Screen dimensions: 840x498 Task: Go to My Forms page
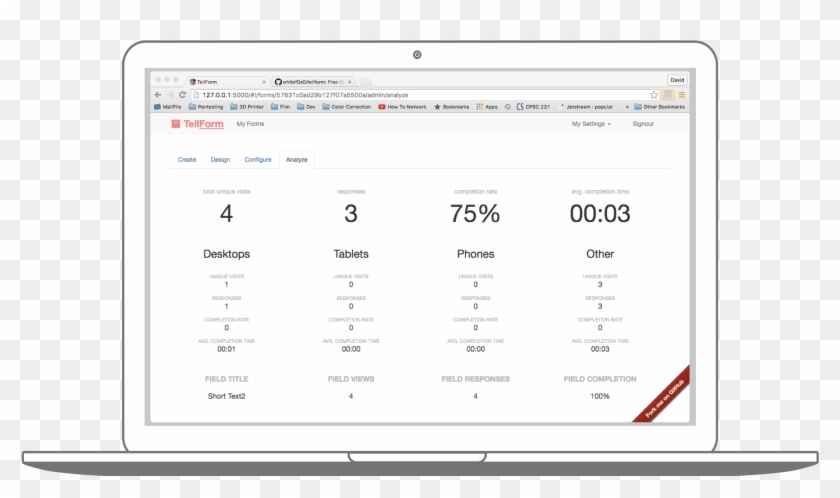[250, 124]
